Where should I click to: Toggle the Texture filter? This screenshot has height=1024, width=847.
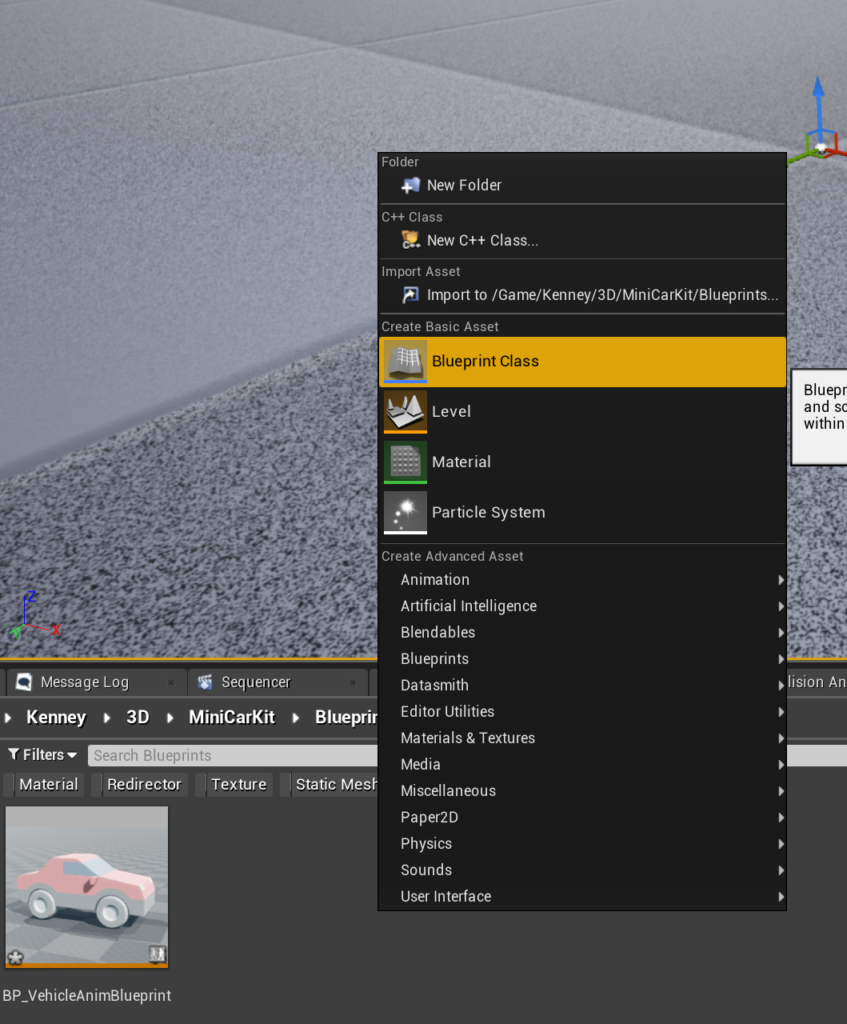(238, 784)
